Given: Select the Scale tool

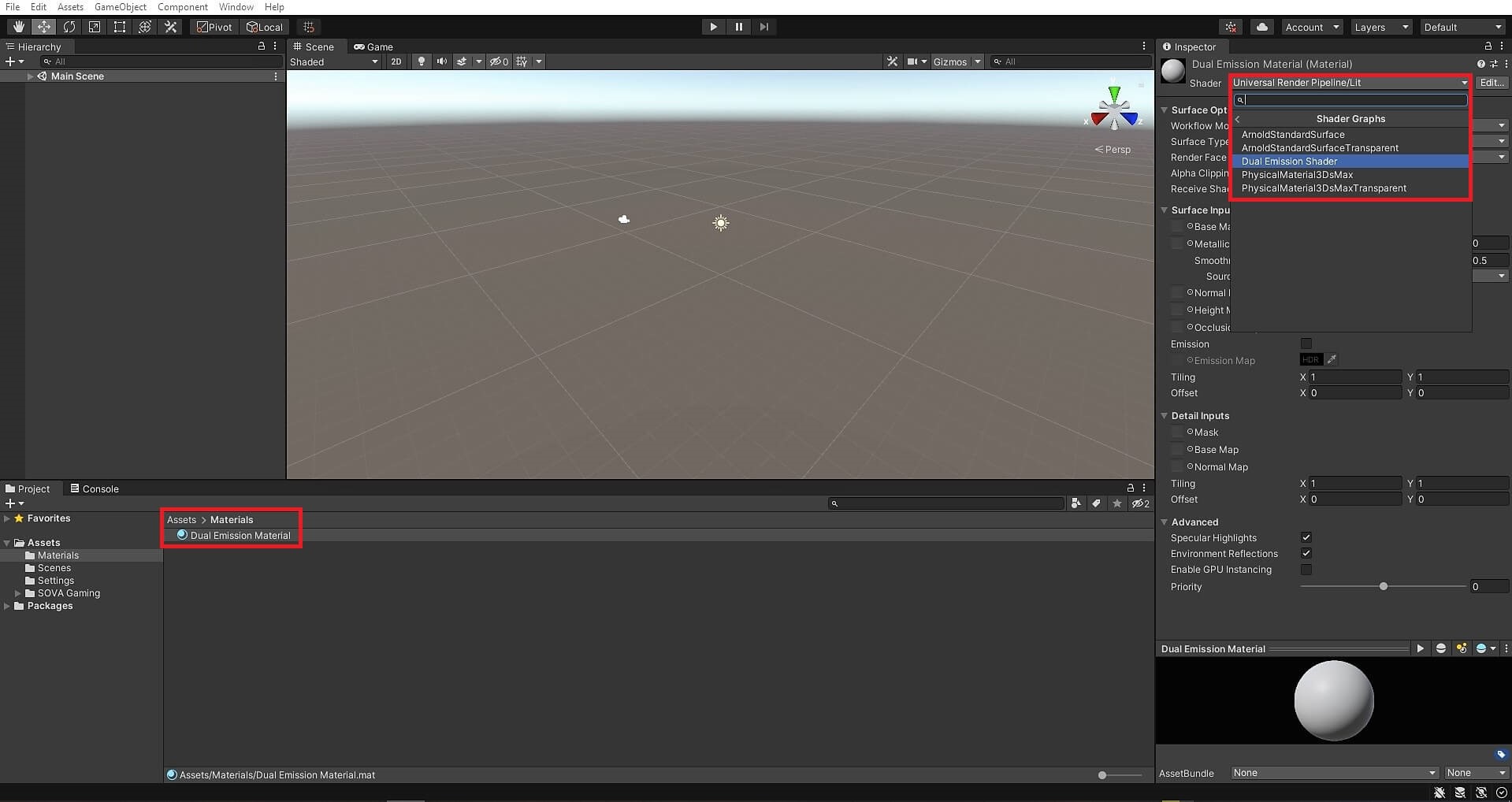Looking at the screenshot, I should pyautogui.click(x=94, y=27).
